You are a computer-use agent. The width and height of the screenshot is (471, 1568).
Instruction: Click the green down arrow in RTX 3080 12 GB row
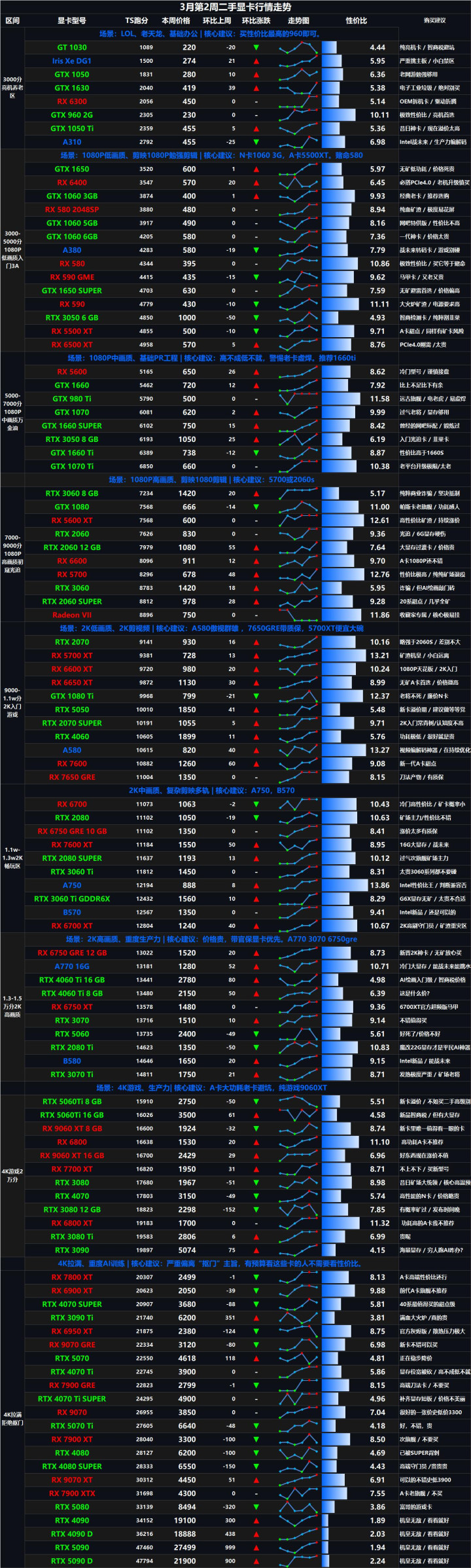(x=256, y=1210)
